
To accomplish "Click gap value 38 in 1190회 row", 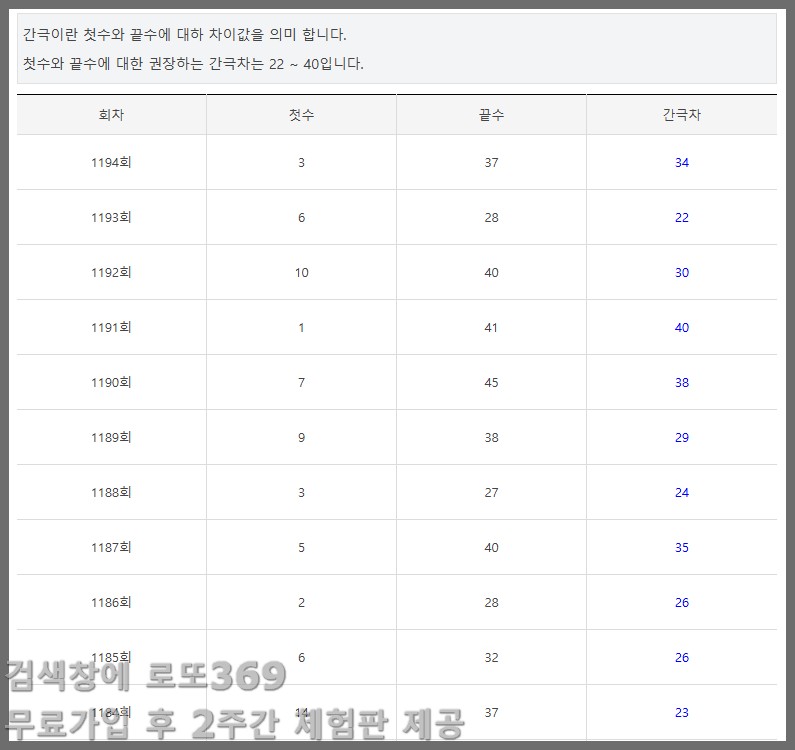I will (681, 383).
